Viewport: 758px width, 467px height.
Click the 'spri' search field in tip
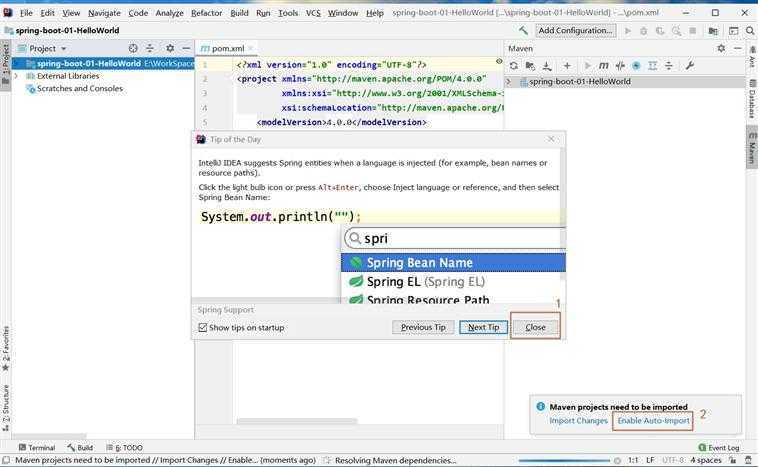click(x=454, y=238)
